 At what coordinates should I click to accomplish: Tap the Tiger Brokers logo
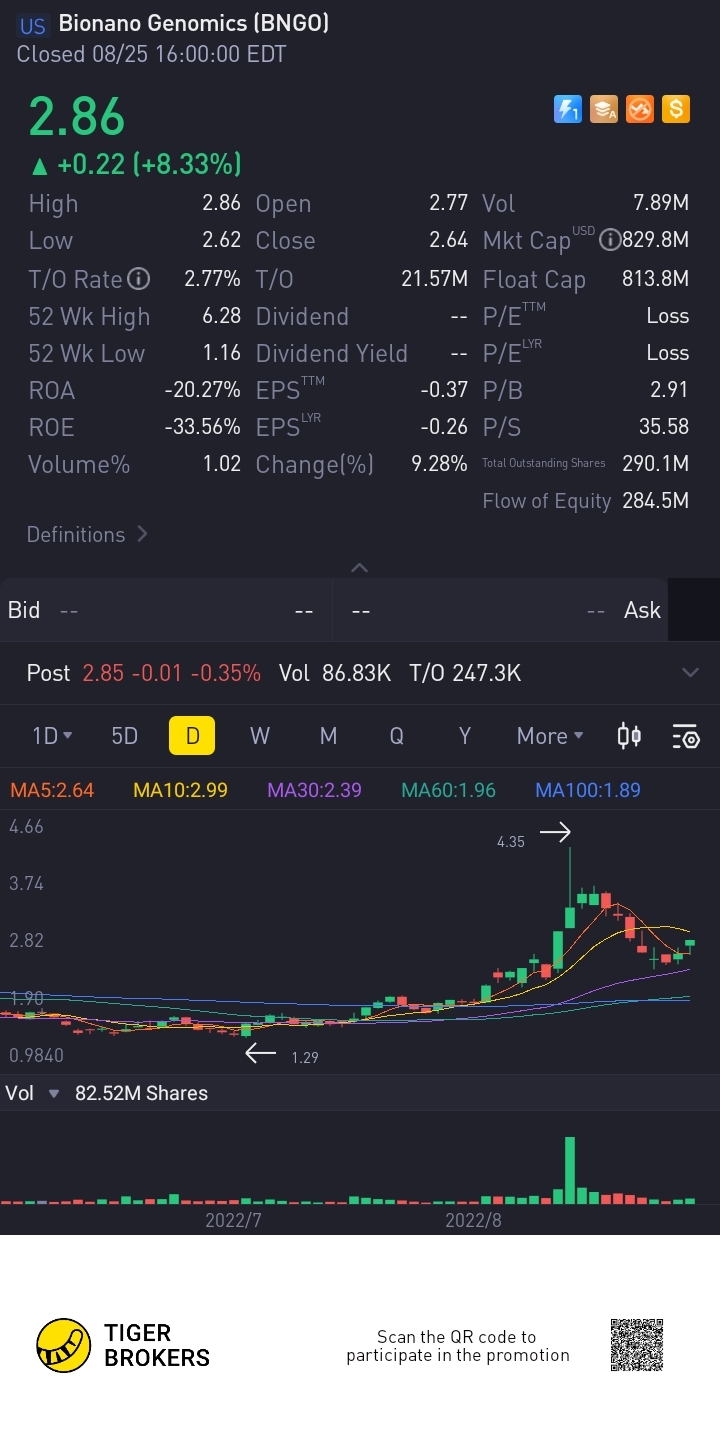[123, 1345]
